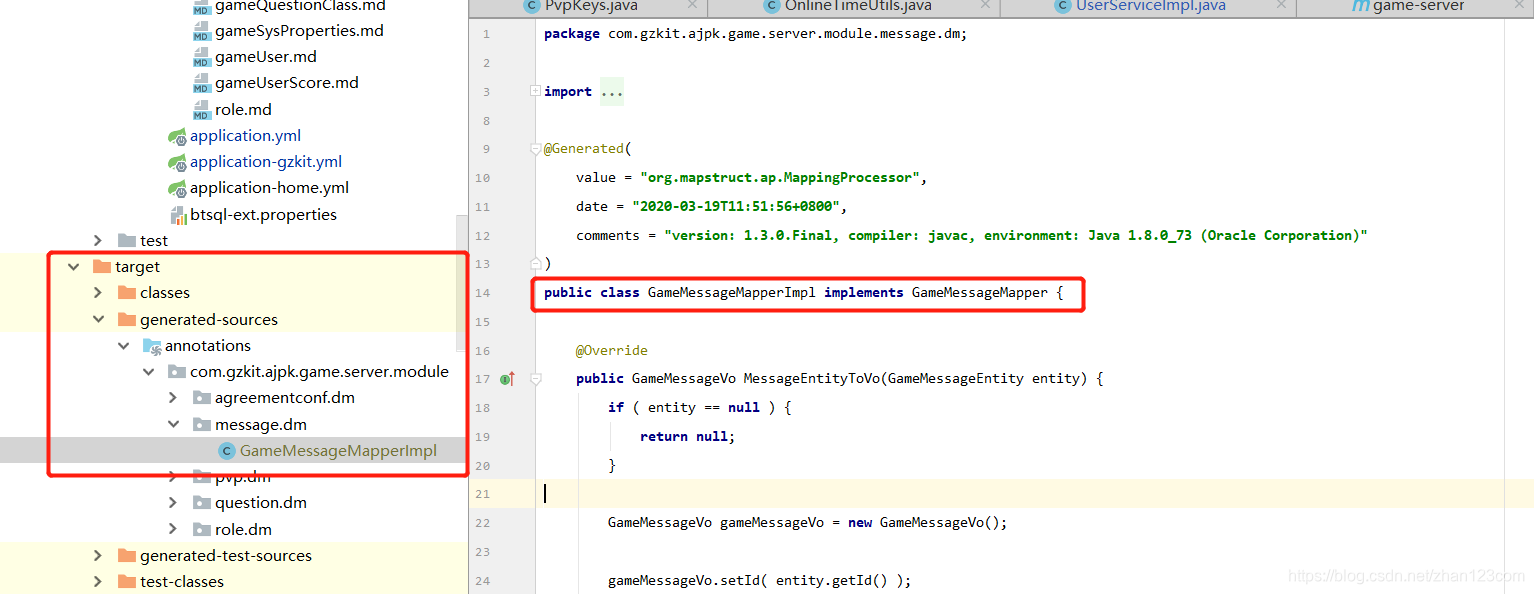Screen dimensions: 1534x594
Task: Click the generated-test-sources folder icon
Action: (x=126, y=556)
